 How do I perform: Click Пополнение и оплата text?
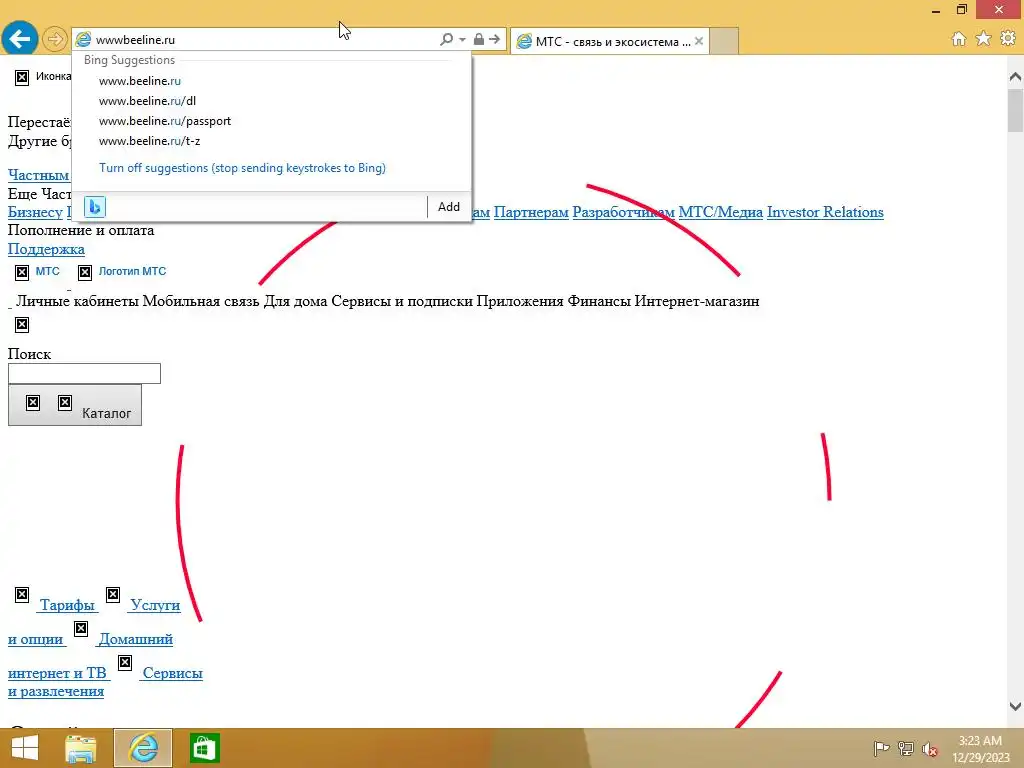click(x=81, y=230)
